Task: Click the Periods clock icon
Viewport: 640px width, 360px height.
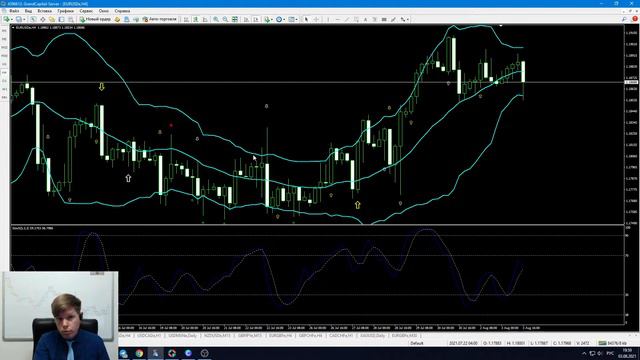Action: click(x=279, y=19)
